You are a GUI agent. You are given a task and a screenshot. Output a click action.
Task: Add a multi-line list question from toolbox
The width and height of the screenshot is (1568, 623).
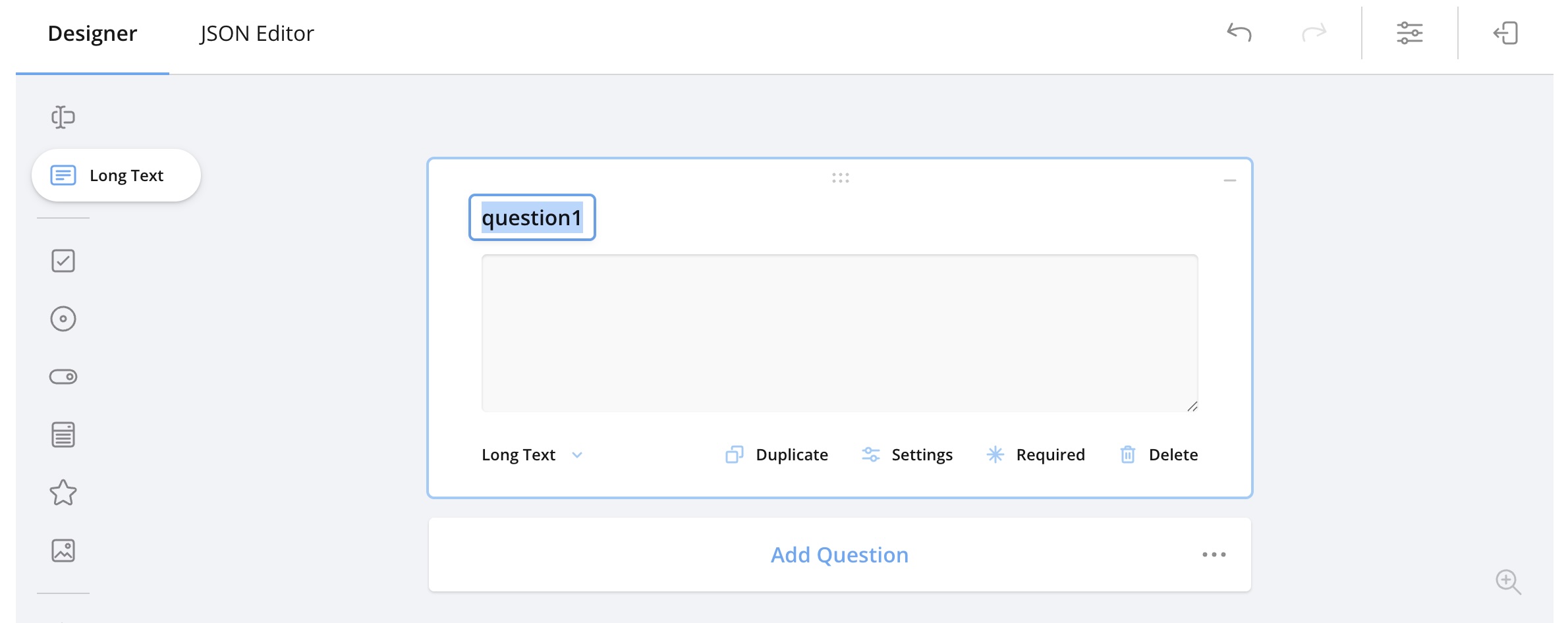[63, 435]
